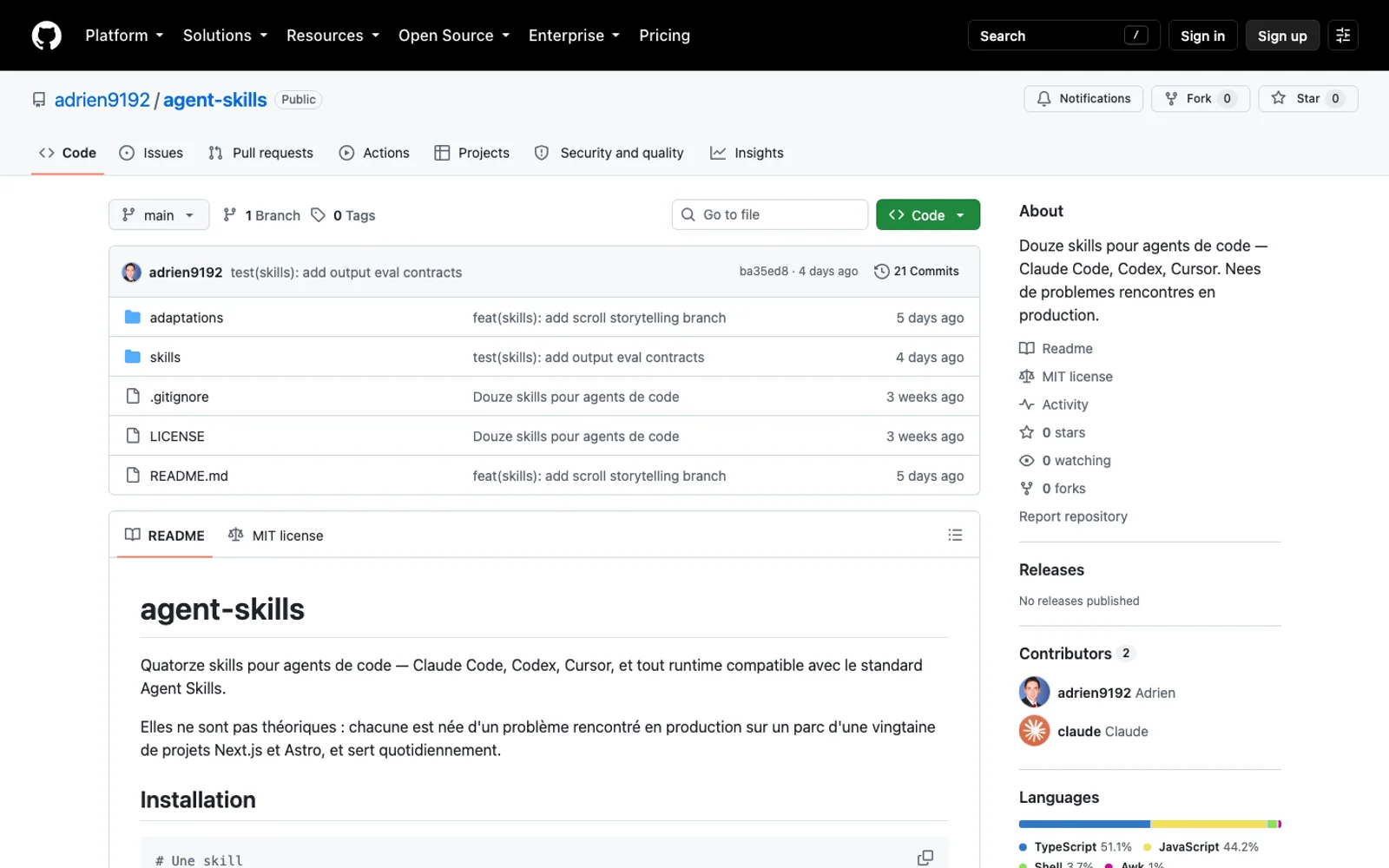Image resolution: width=1389 pixels, height=868 pixels.
Task: Open the Pricing link
Action: [664, 36]
